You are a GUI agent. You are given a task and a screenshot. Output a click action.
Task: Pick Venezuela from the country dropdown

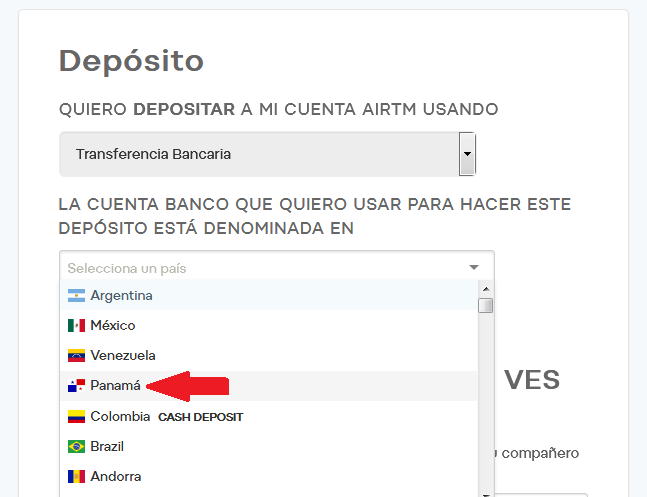269,355
